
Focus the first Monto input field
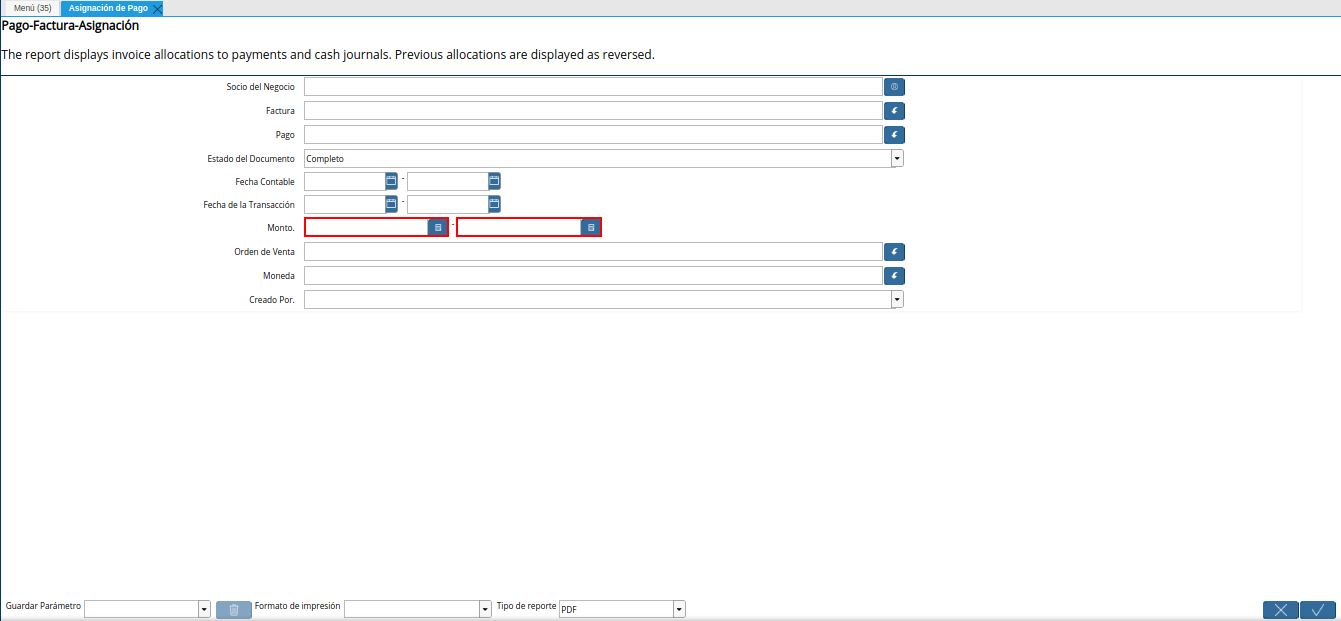[x=367, y=228]
